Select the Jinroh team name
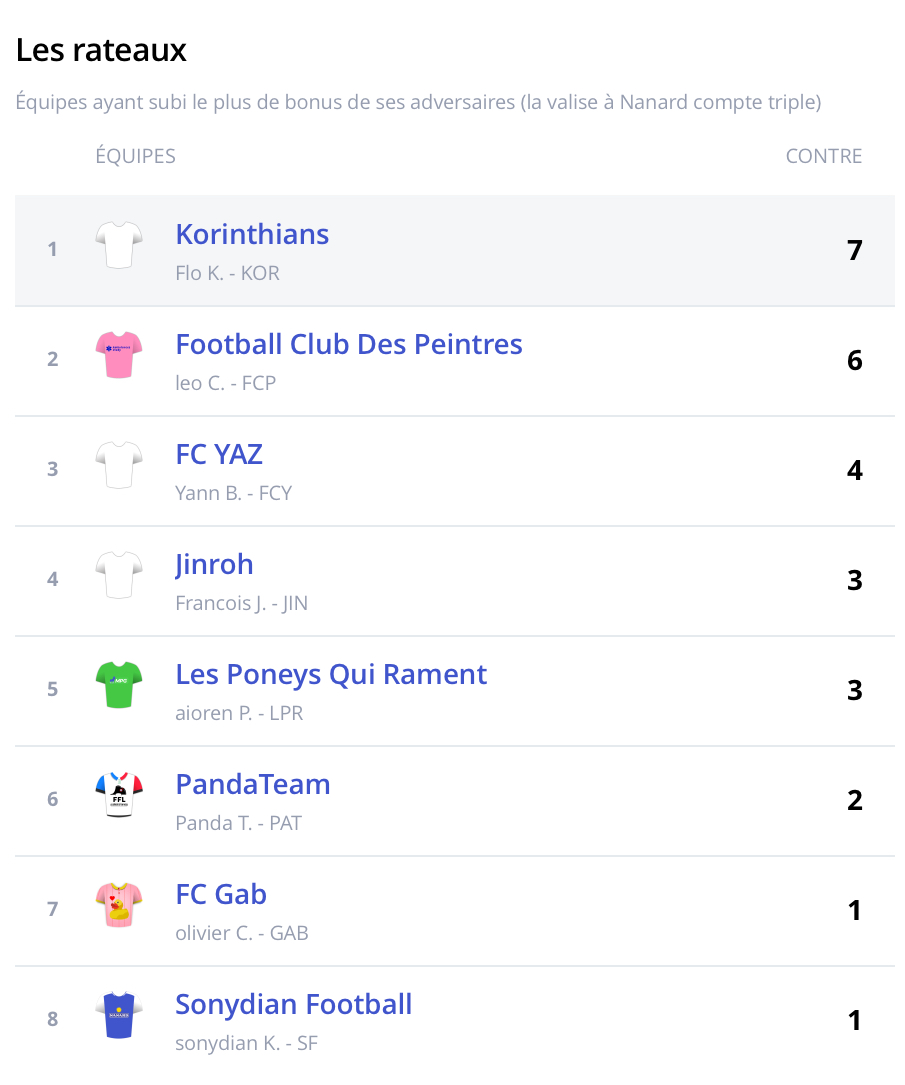This screenshot has width=905, height=1085. tap(214, 564)
